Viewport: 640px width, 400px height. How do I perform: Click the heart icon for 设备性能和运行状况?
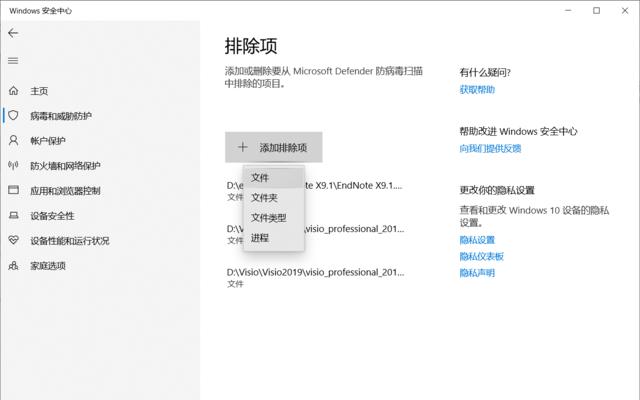[13, 240]
